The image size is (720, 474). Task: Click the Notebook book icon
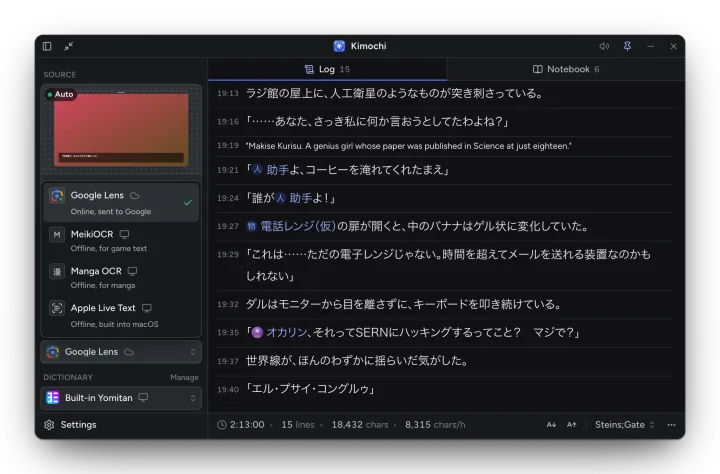coord(537,69)
